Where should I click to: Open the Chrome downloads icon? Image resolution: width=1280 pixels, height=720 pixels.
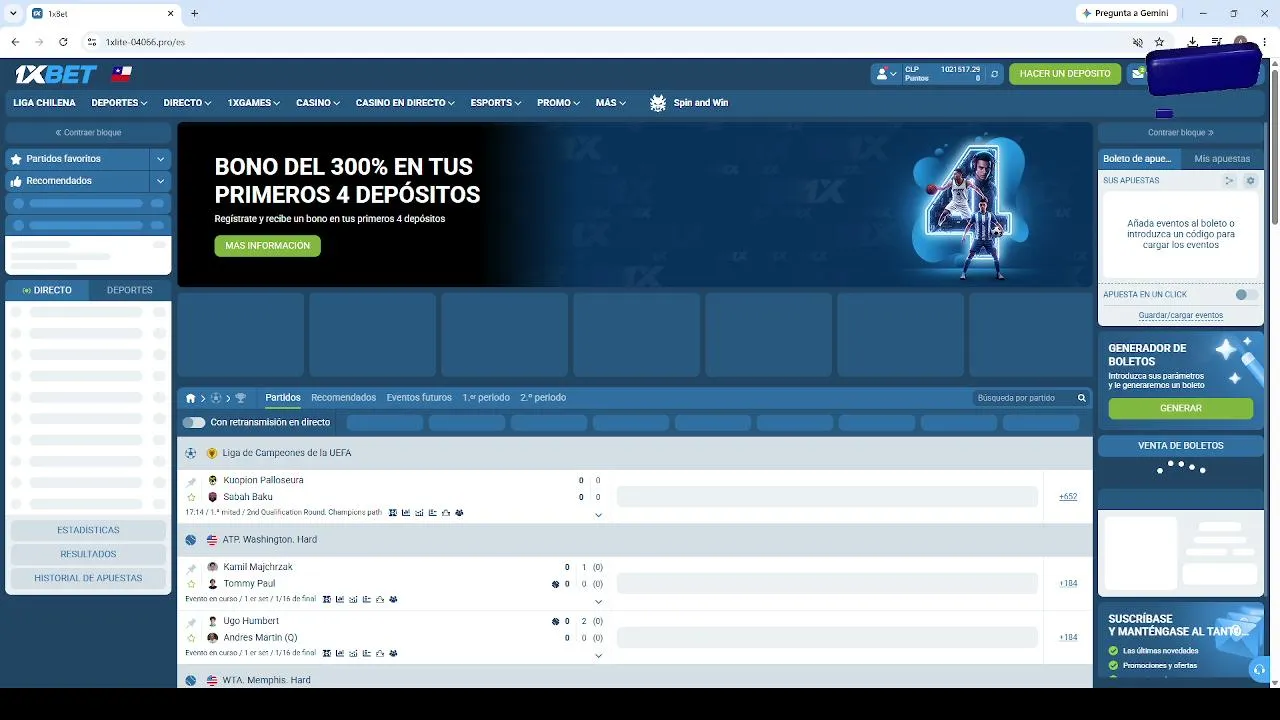1193,42
